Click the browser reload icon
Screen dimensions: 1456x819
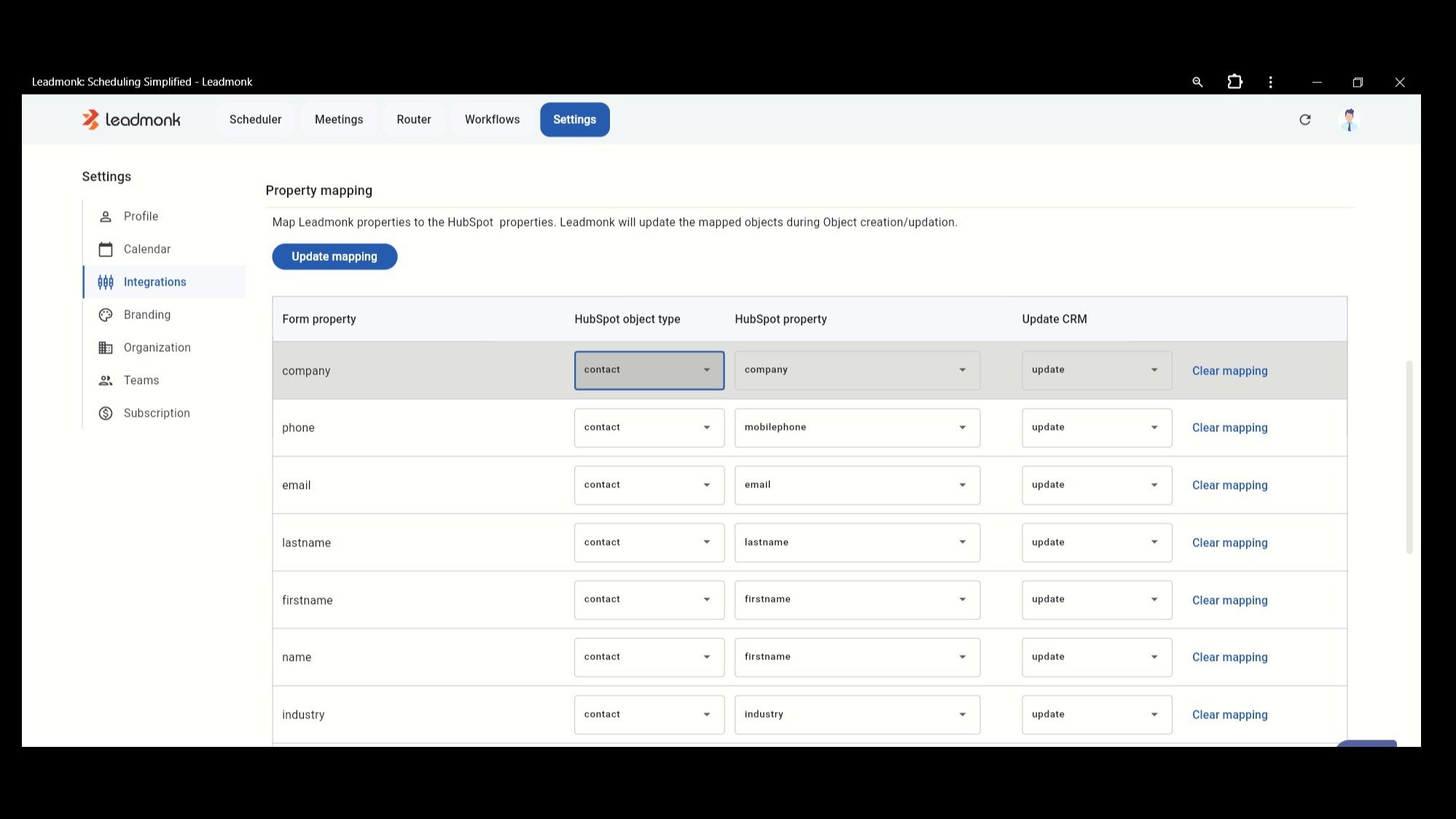click(x=1305, y=119)
